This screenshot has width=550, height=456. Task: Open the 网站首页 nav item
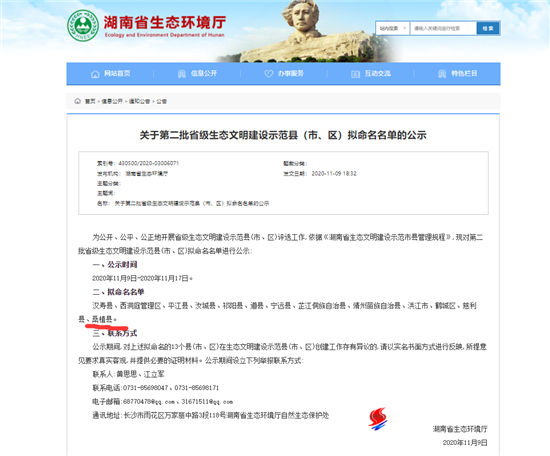117,73
